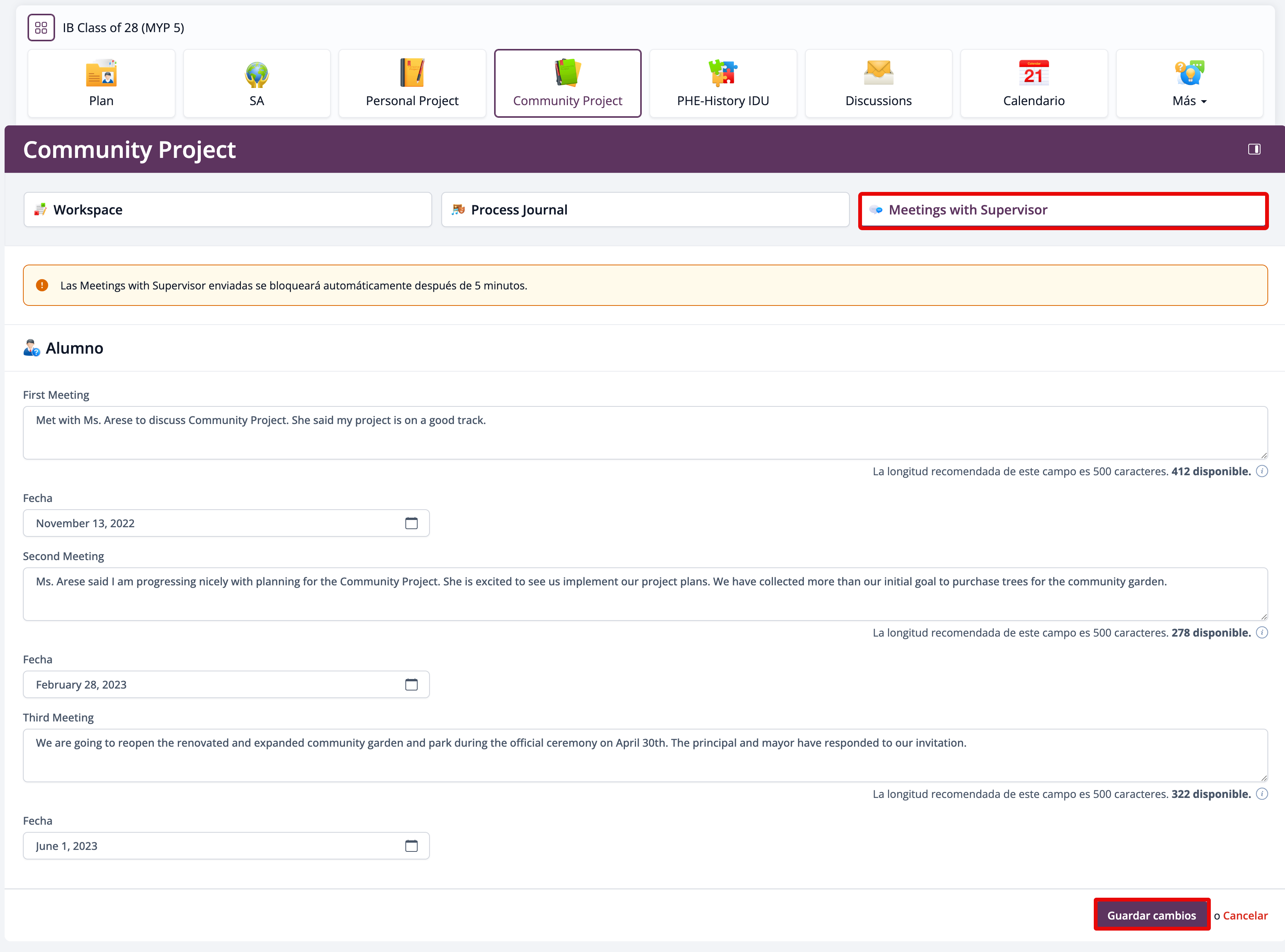The image size is (1285, 952).
Task: Click Guardar cambios button
Action: point(1151,915)
